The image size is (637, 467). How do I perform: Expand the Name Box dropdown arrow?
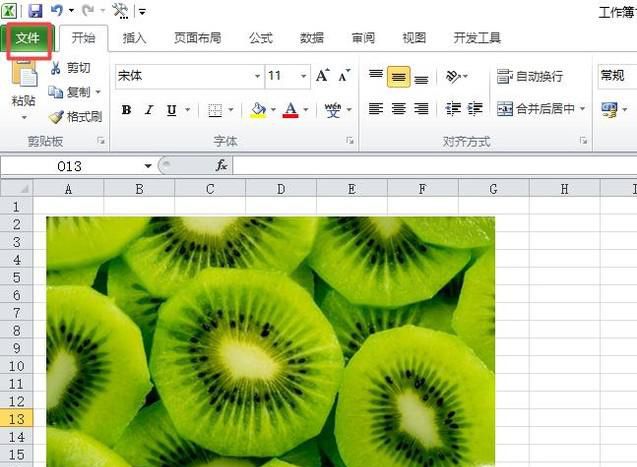[x=148, y=166]
